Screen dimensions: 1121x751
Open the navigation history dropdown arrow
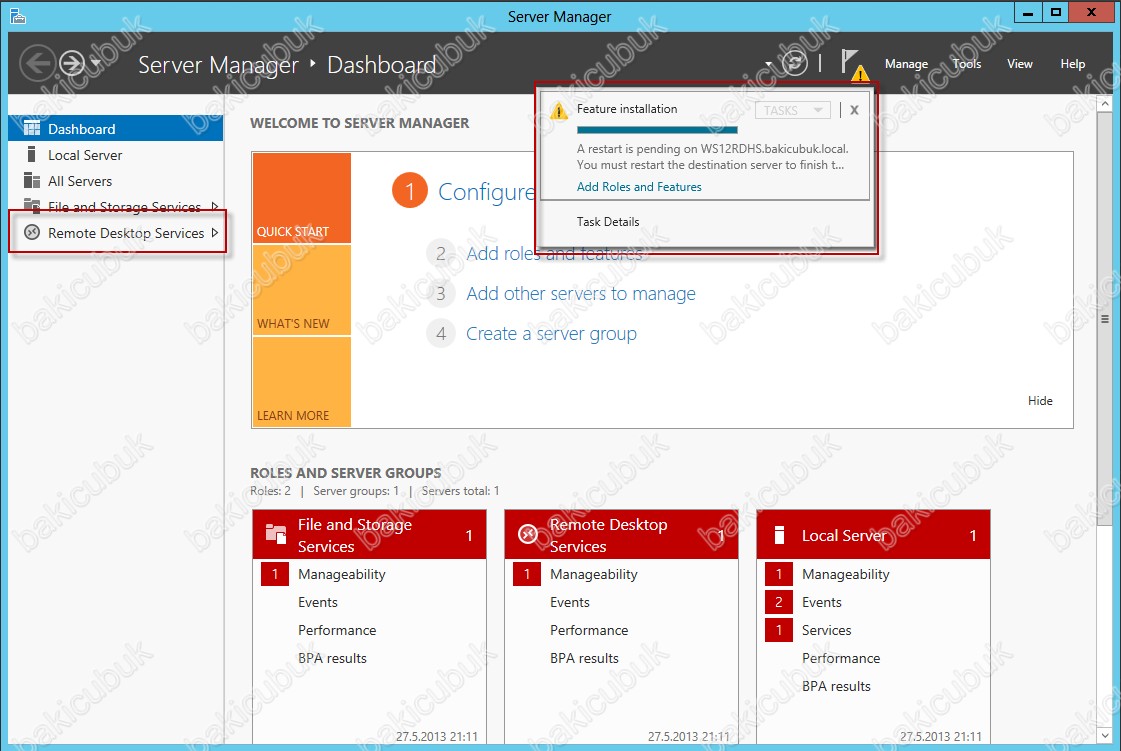click(96, 63)
